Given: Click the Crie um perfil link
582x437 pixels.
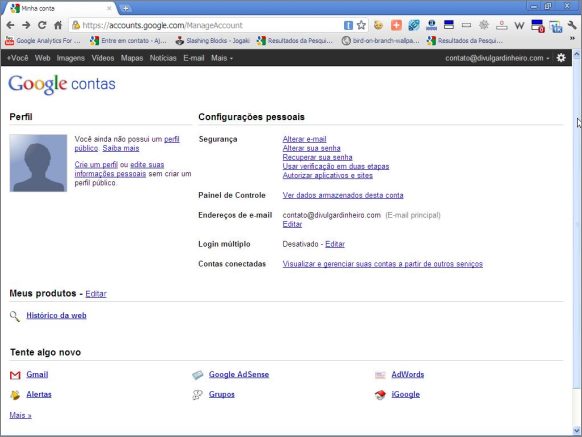Looking at the screenshot, I should 96,164.
